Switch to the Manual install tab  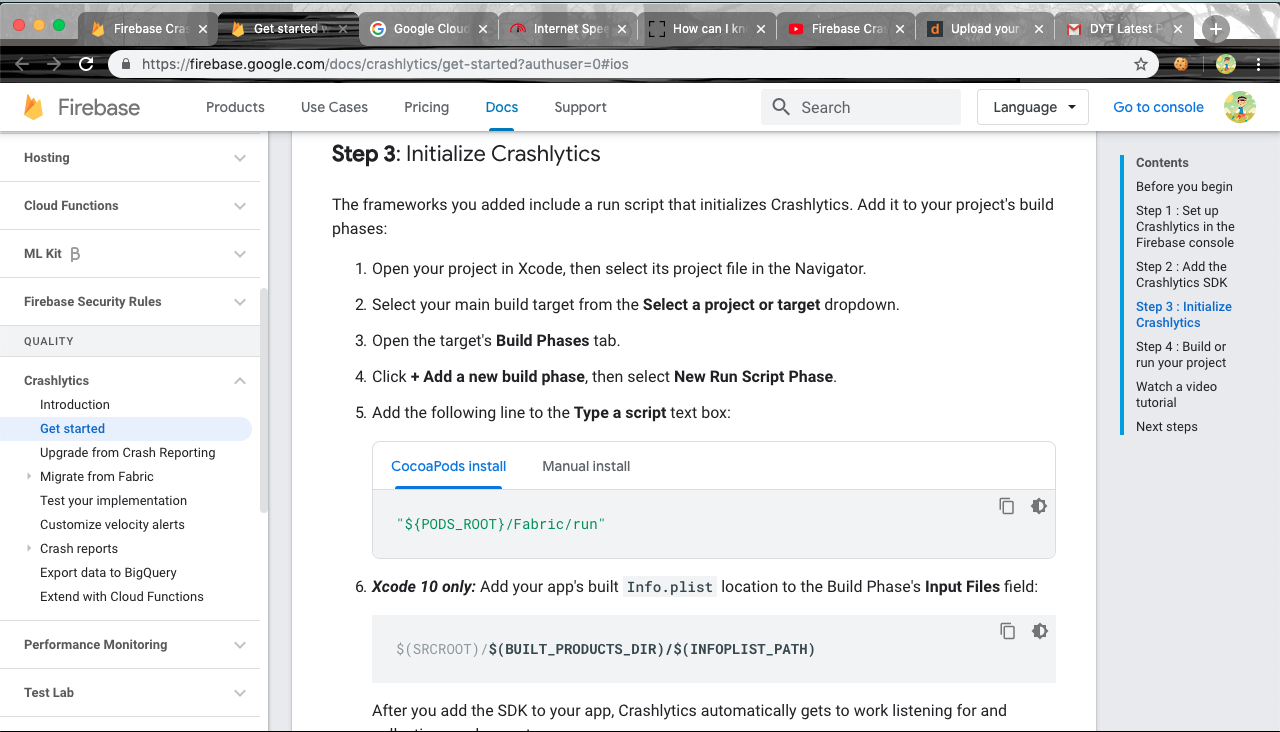pos(586,466)
